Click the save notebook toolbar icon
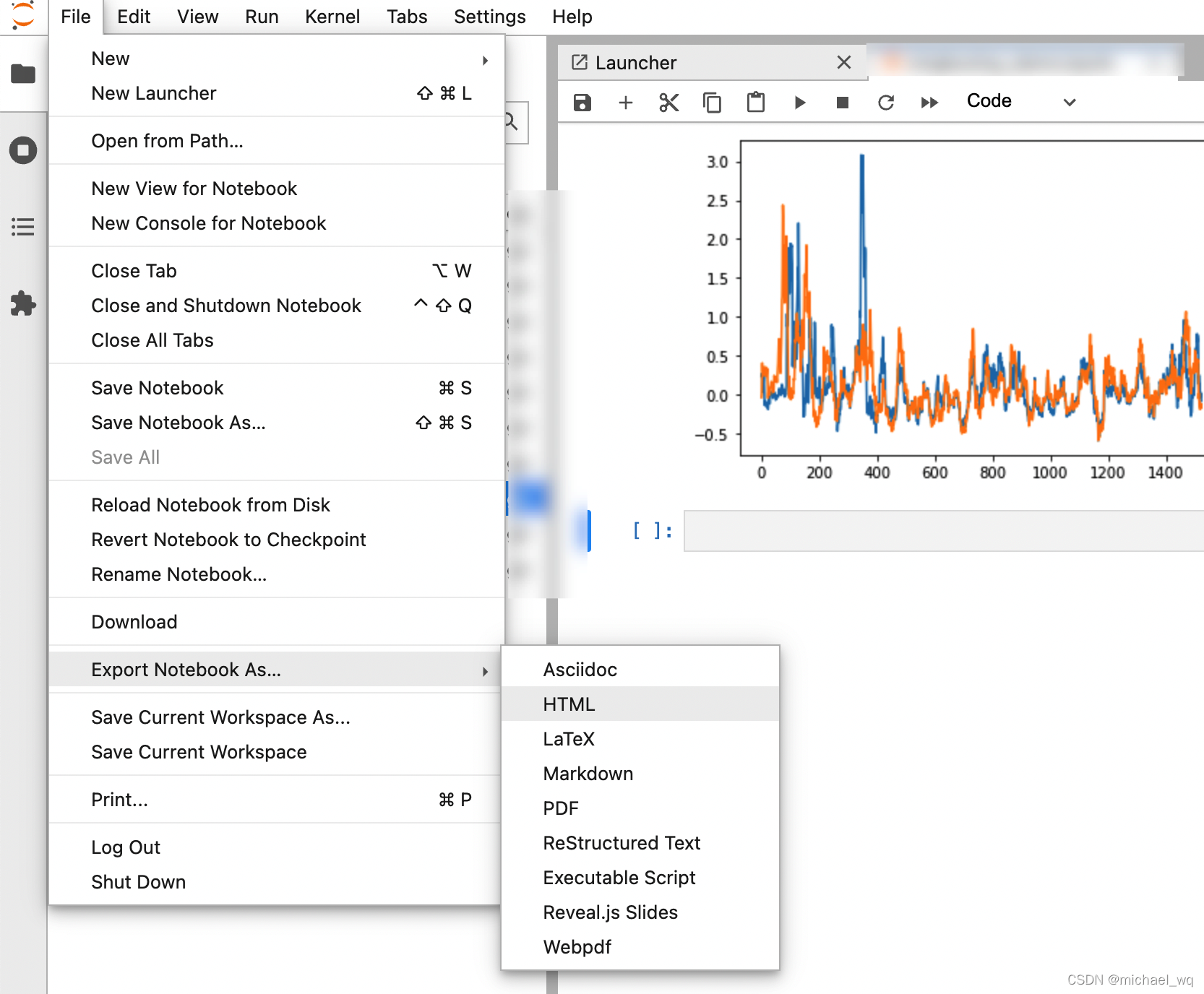This screenshot has width=1204, height=994. [582, 103]
